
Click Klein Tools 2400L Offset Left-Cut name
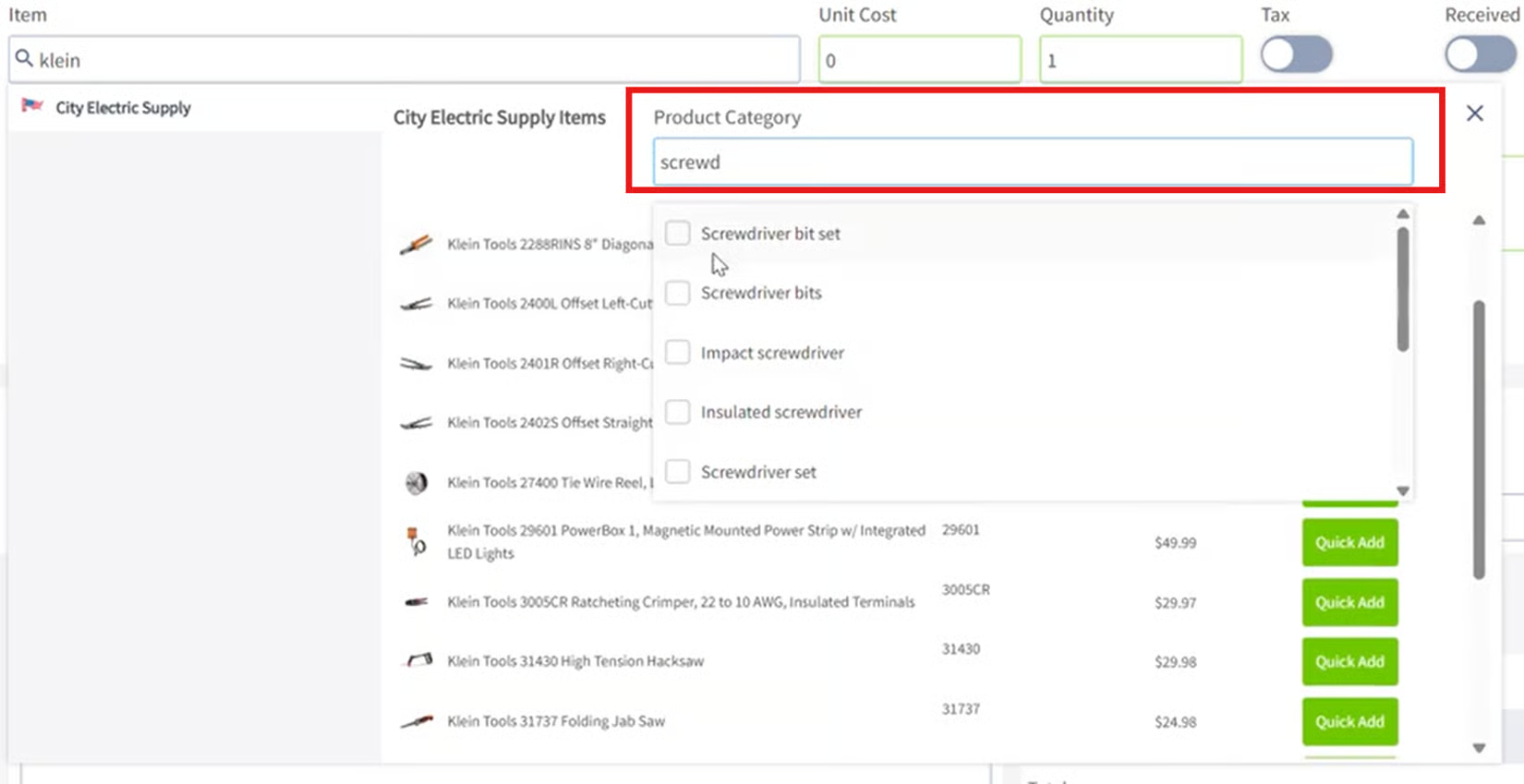point(550,304)
